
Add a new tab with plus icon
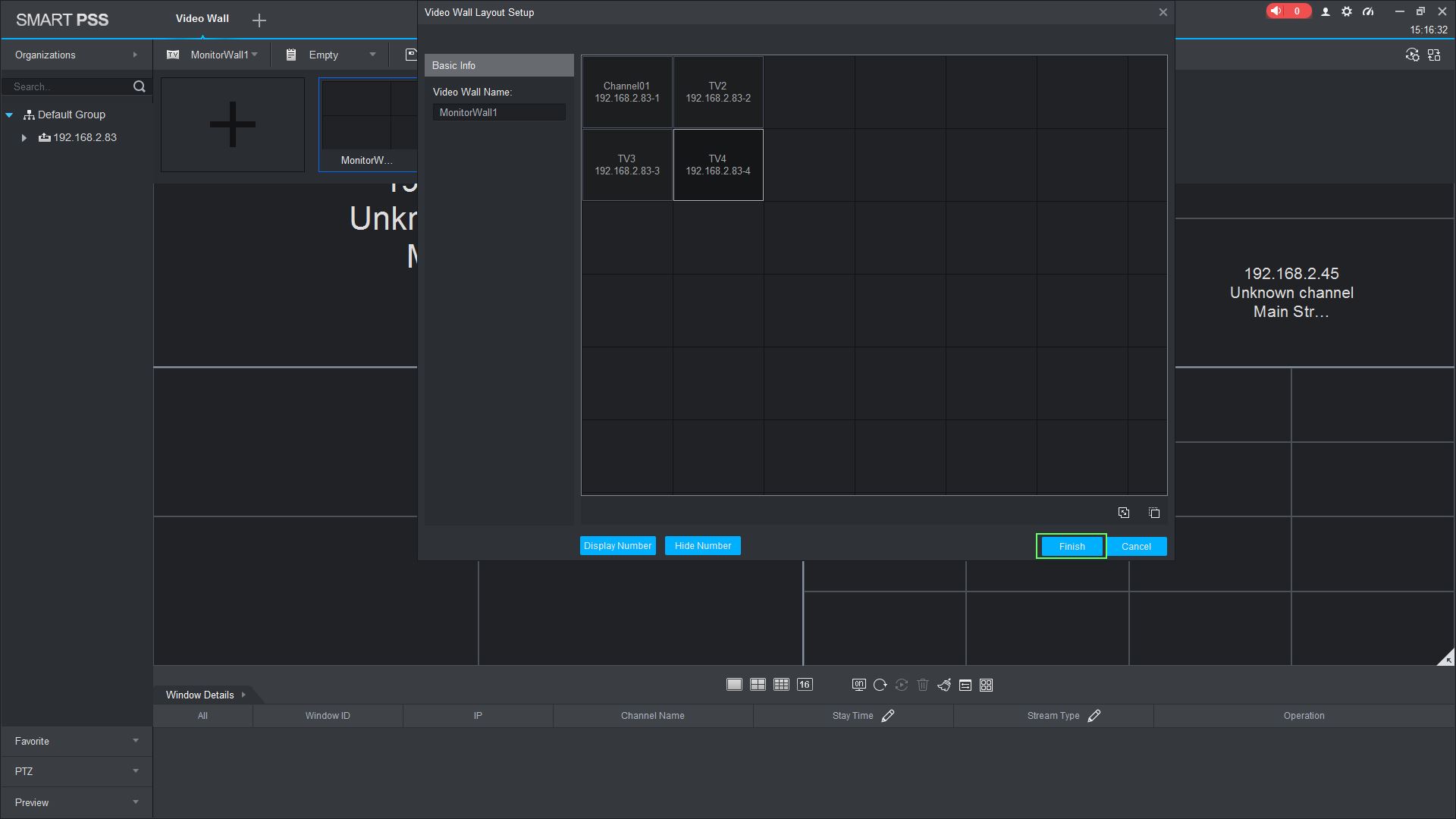(259, 20)
